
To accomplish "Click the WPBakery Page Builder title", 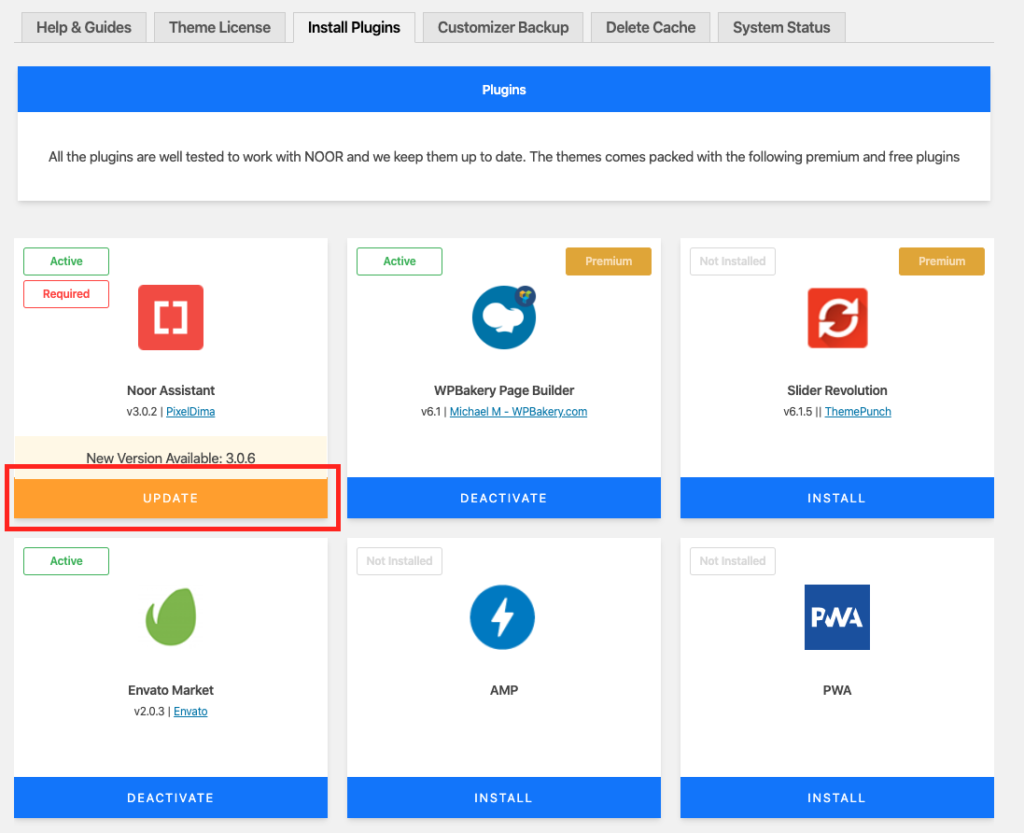I will pyautogui.click(x=504, y=390).
